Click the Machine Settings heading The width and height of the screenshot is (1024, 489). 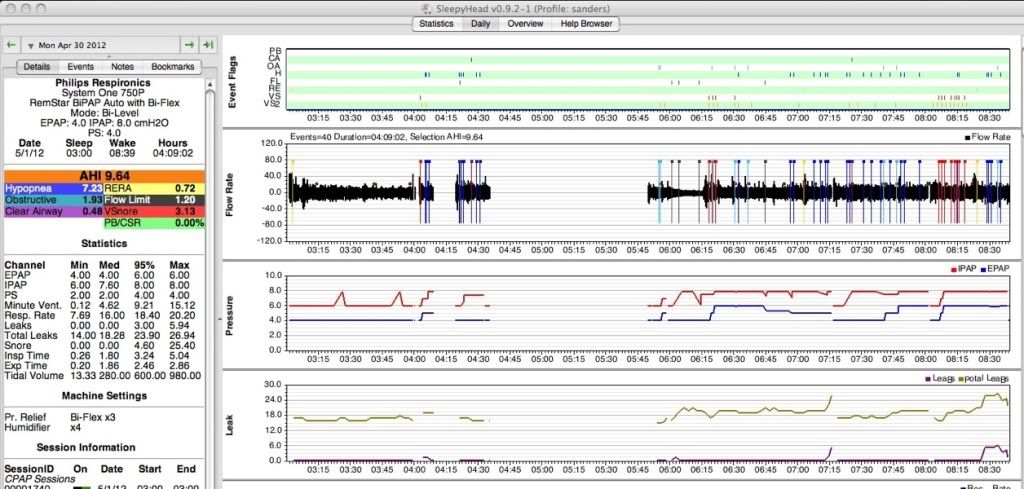point(104,396)
